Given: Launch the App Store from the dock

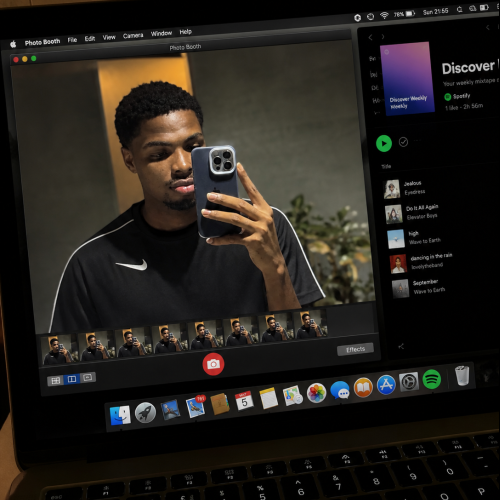Looking at the screenshot, I should 386,385.
